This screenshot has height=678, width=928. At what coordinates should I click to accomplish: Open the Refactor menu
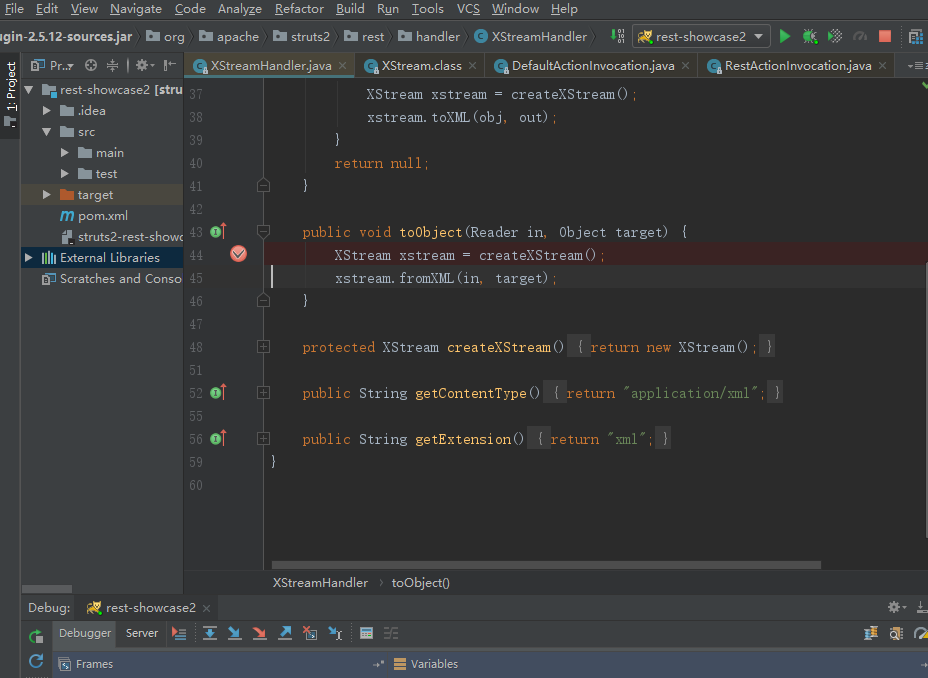[299, 9]
